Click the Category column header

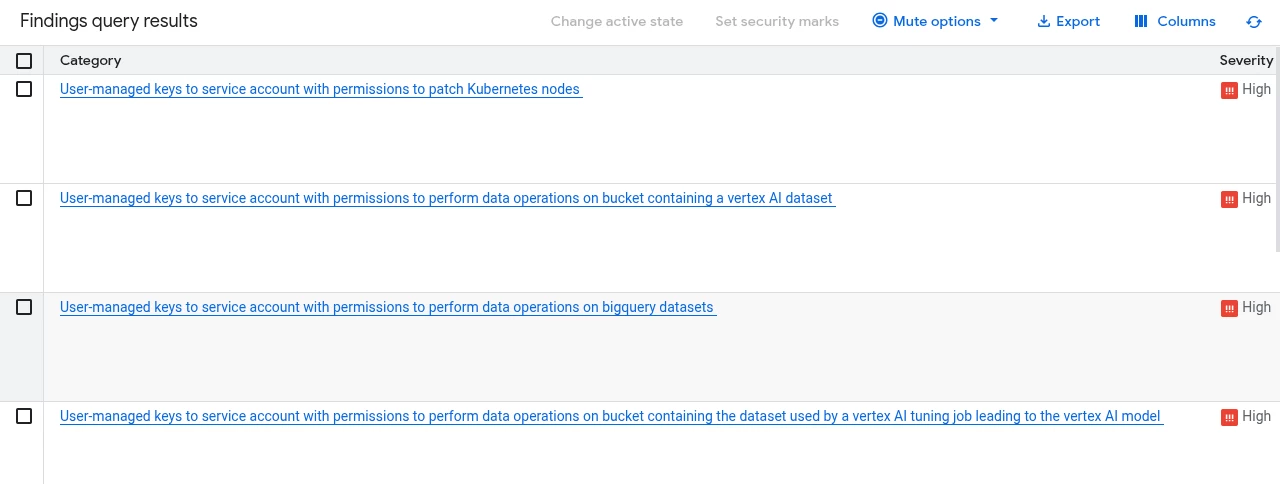click(x=91, y=61)
